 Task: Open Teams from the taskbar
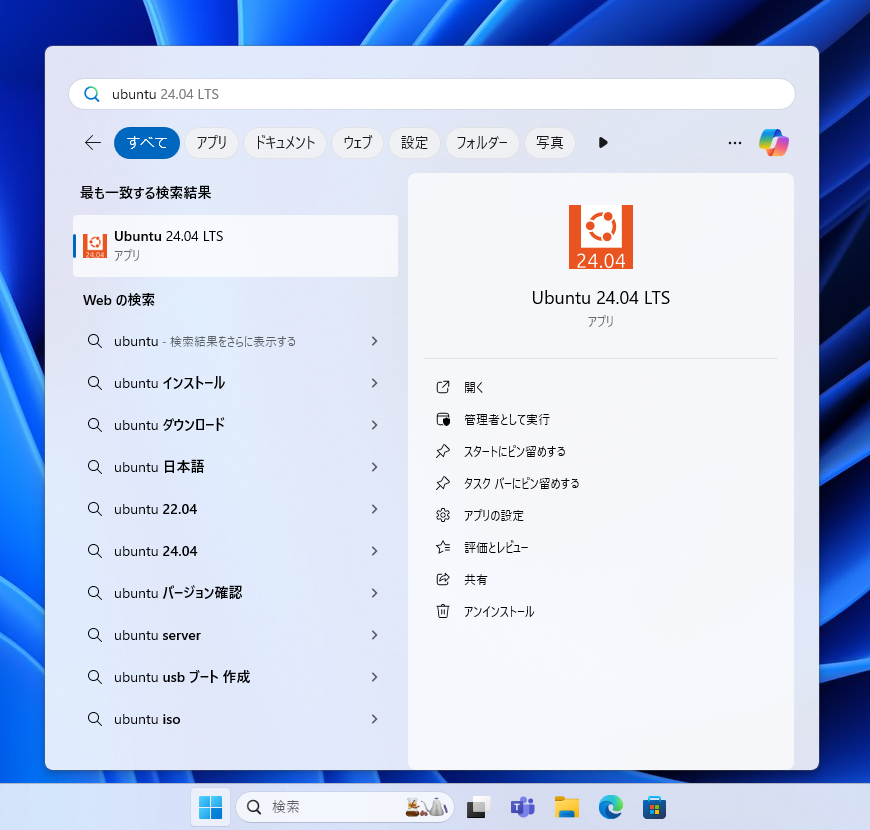[x=522, y=807]
